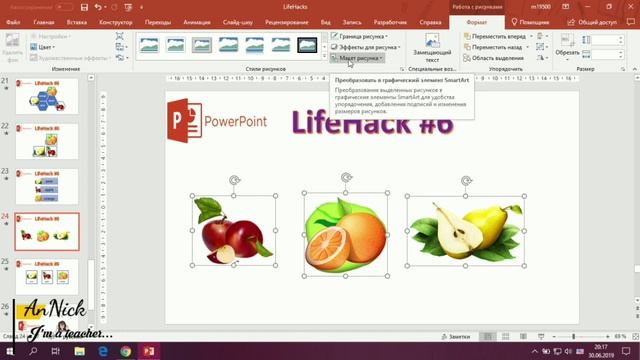The height and width of the screenshot is (360, 640).
Task: Switch to the Вставка ribbon tab
Action: click(77, 22)
